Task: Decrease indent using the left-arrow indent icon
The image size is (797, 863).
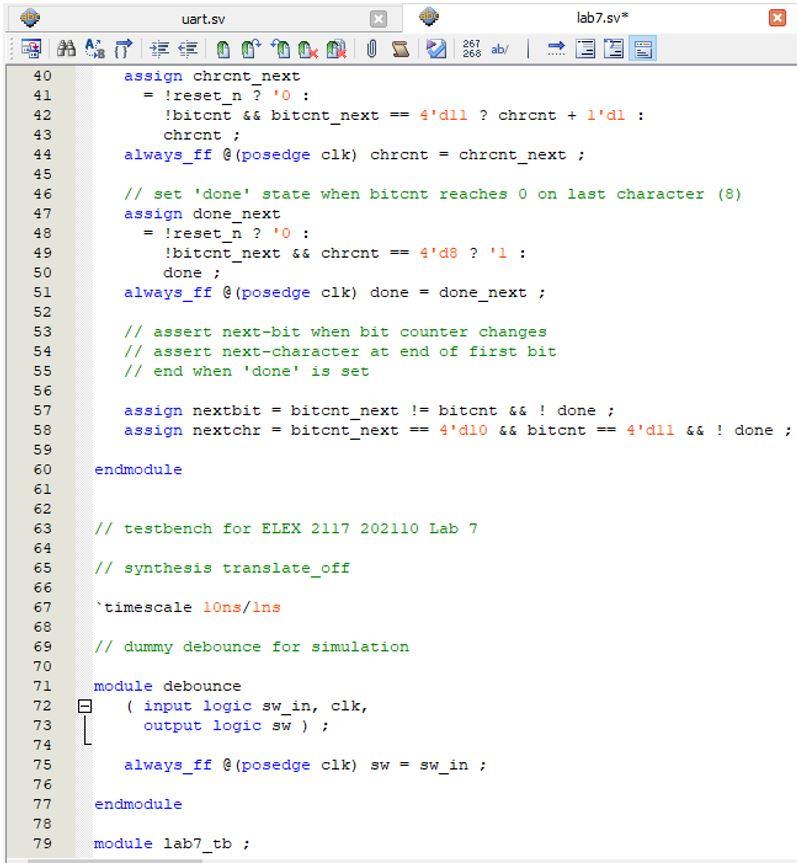Action: pyautogui.click(x=188, y=49)
